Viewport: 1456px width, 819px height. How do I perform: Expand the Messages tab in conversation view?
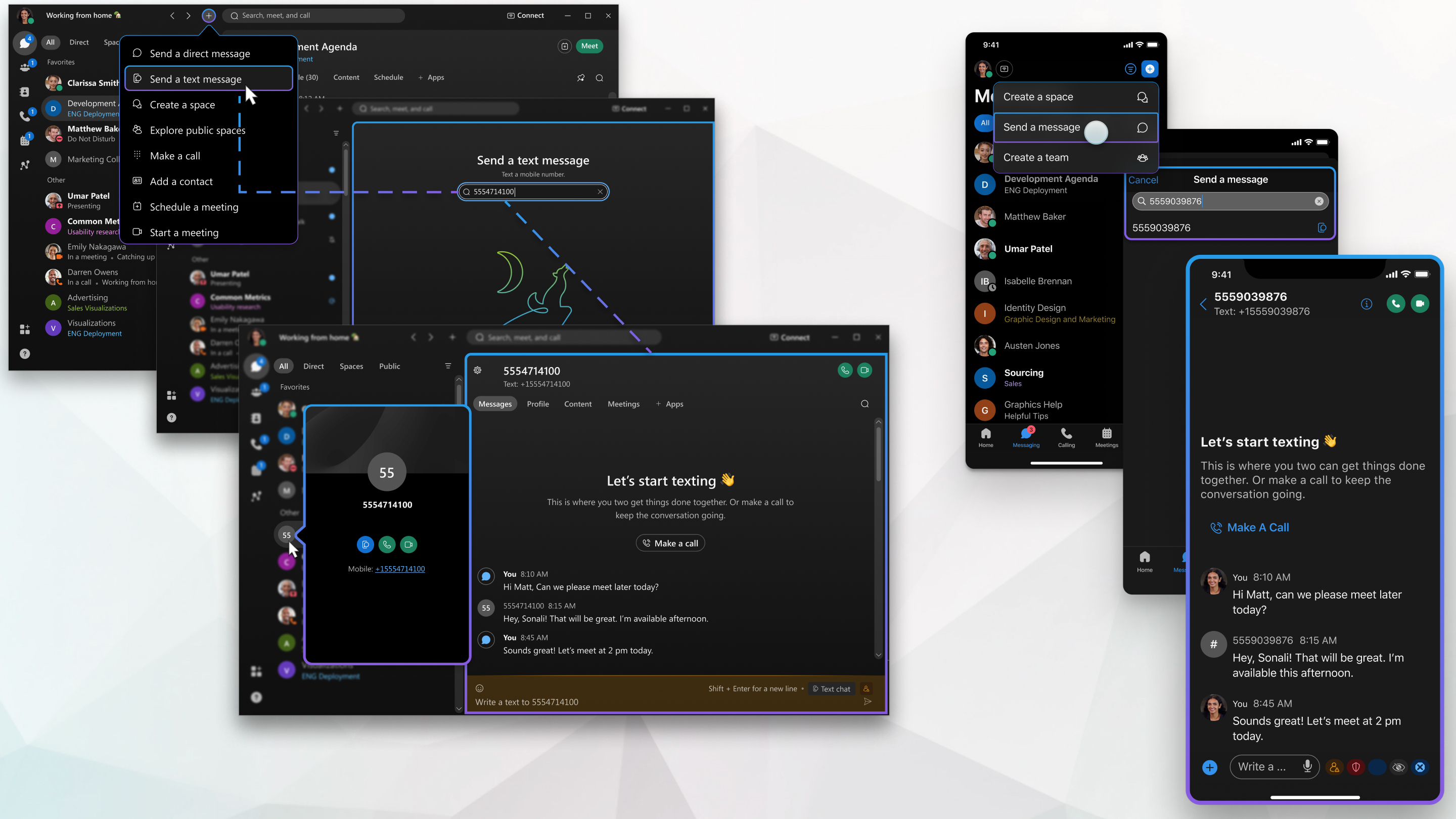click(x=495, y=404)
